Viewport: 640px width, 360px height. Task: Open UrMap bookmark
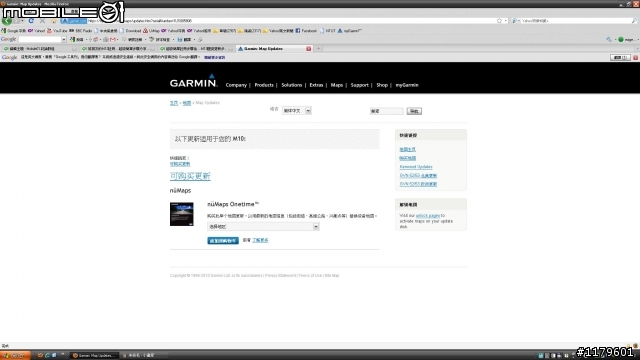tap(151, 31)
